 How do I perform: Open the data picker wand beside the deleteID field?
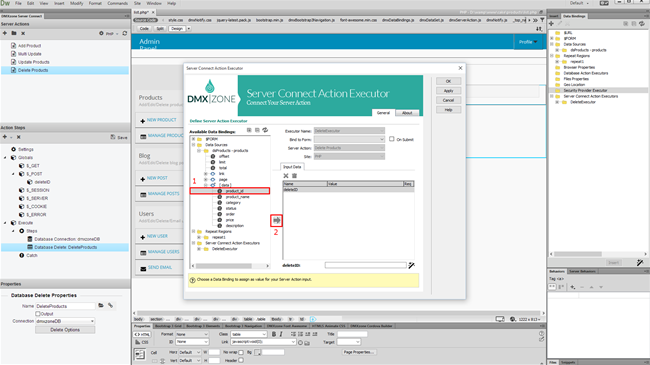point(412,265)
